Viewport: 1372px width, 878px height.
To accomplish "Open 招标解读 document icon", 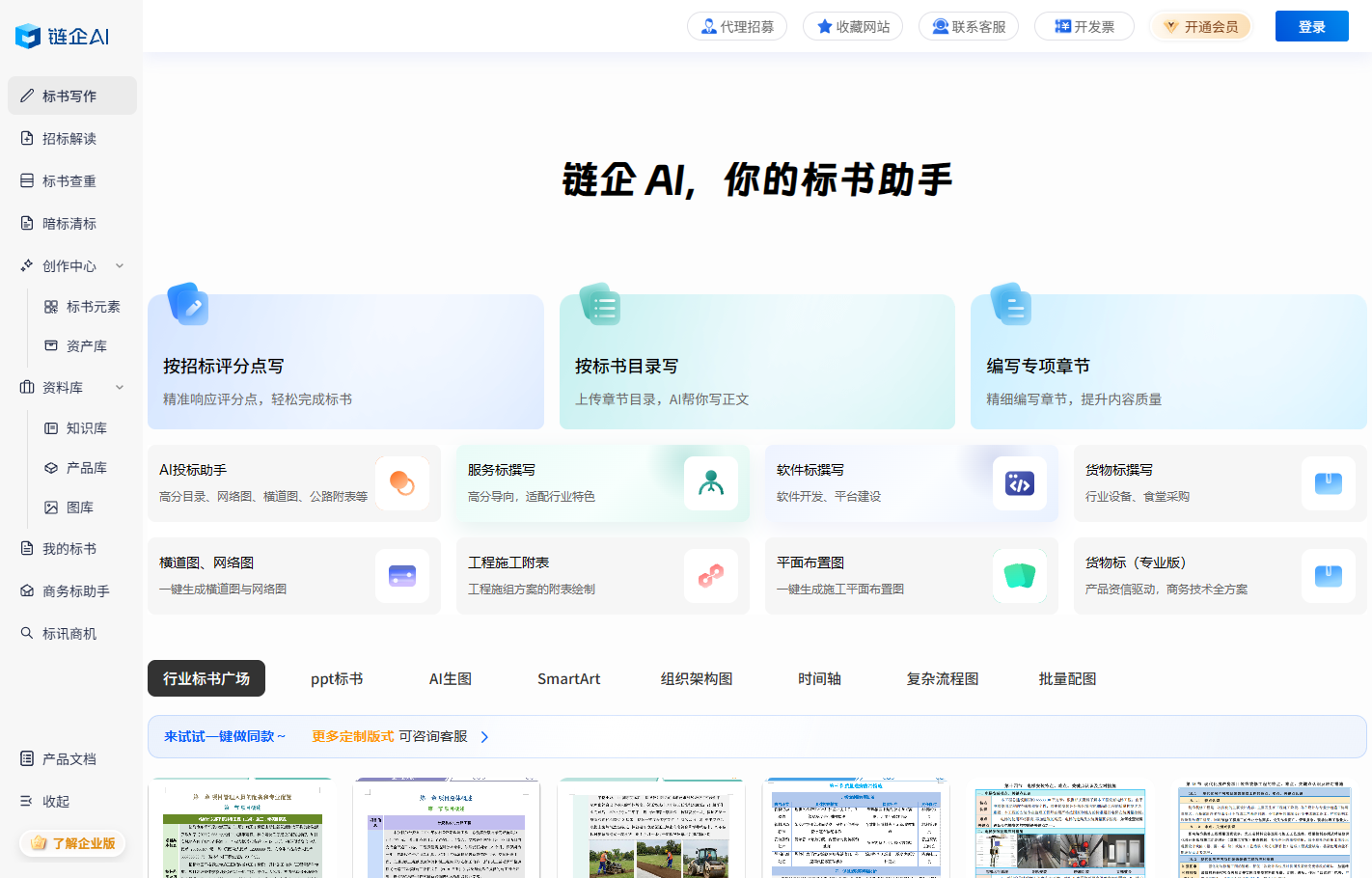I will coord(27,138).
